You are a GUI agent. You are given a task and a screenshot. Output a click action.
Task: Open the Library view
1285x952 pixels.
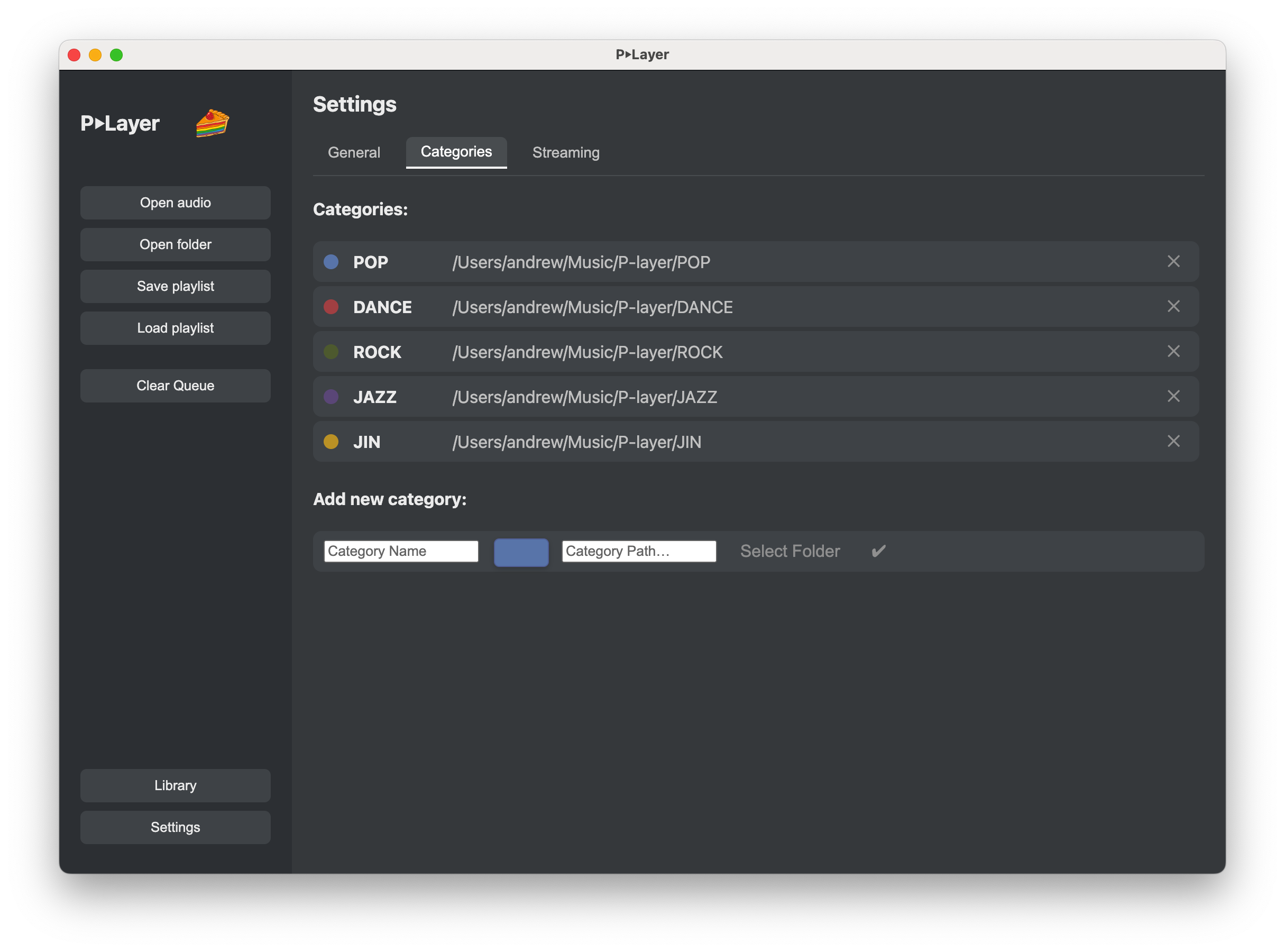click(175, 785)
